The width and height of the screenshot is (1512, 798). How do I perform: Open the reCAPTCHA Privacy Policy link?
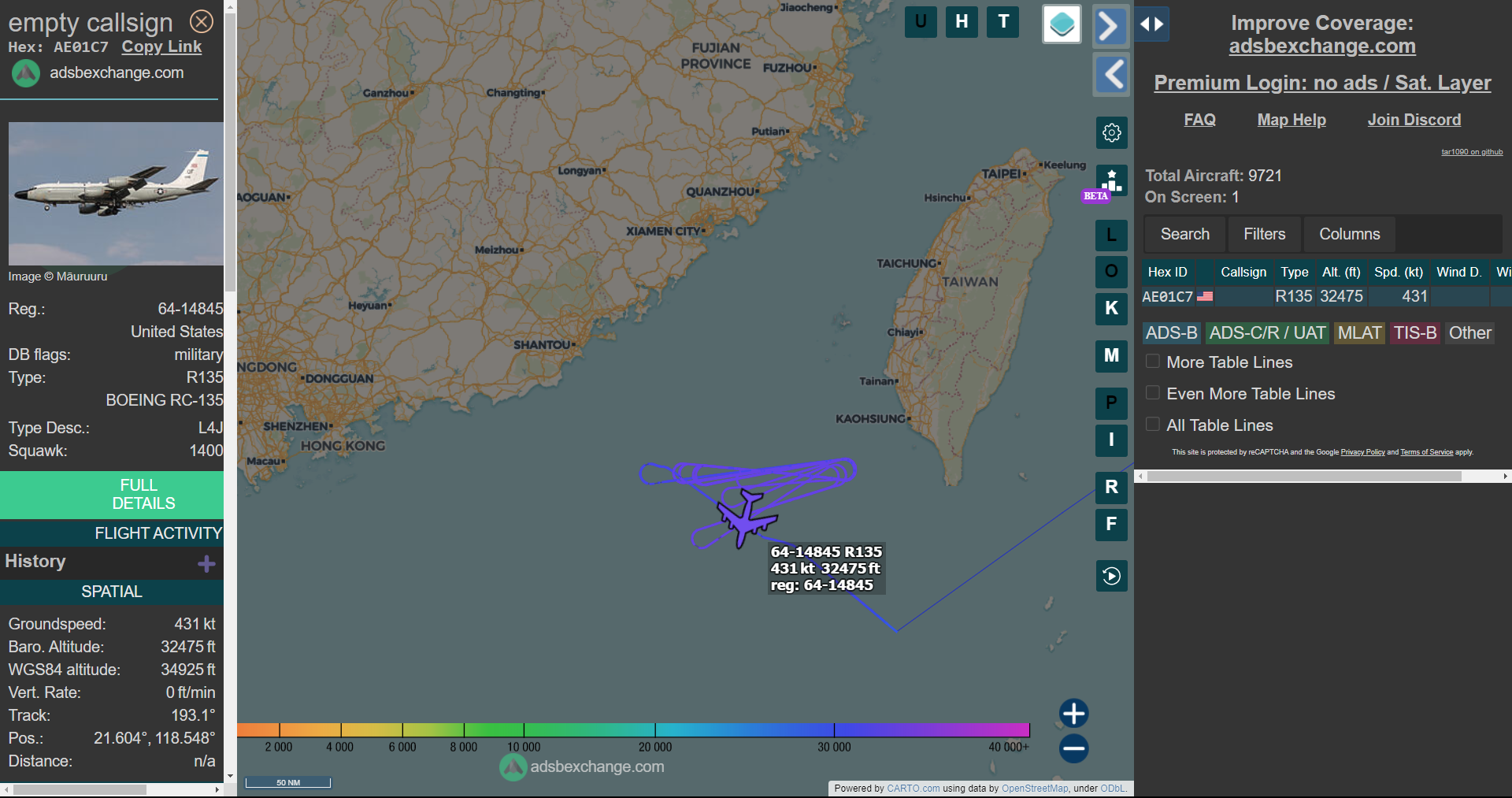(1362, 452)
